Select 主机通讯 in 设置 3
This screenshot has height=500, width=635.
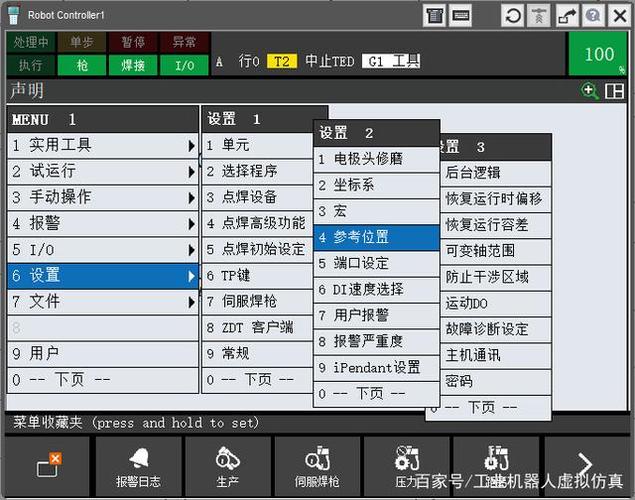point(495,356)
